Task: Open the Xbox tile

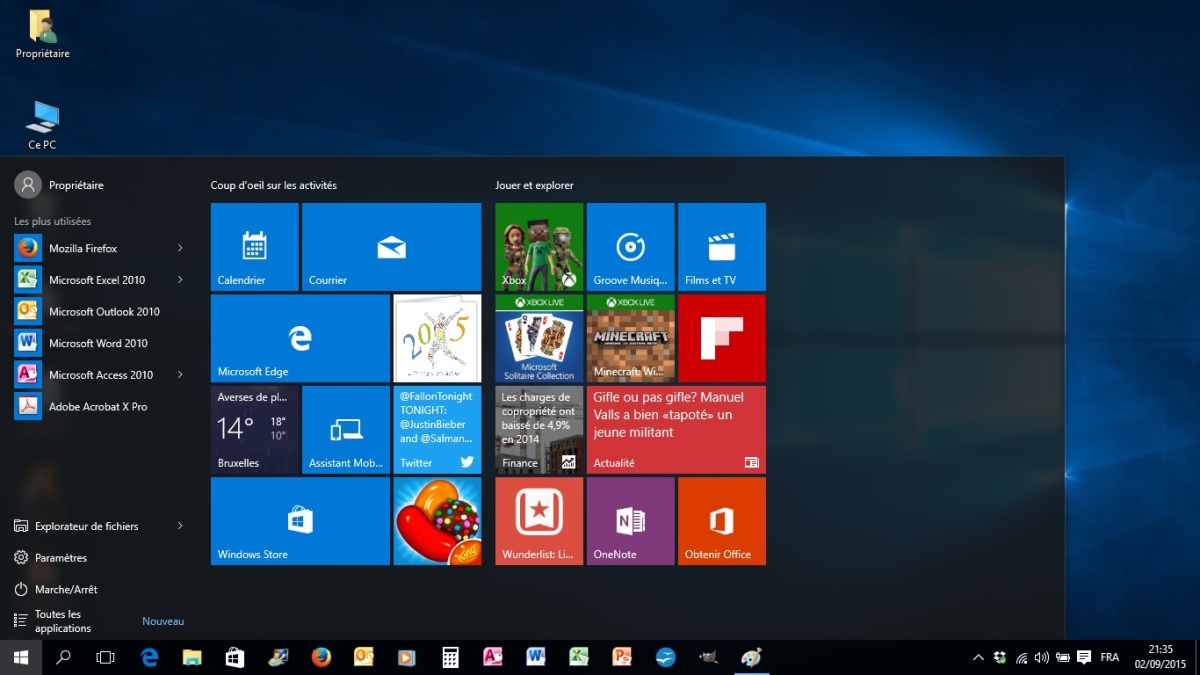Action: pyautogui.click(x=539, y=247)
